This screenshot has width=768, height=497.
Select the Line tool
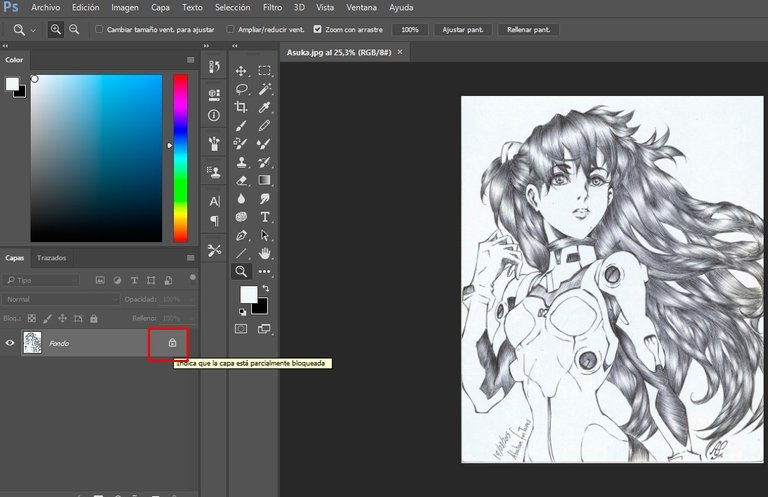[x=241, y=254]
